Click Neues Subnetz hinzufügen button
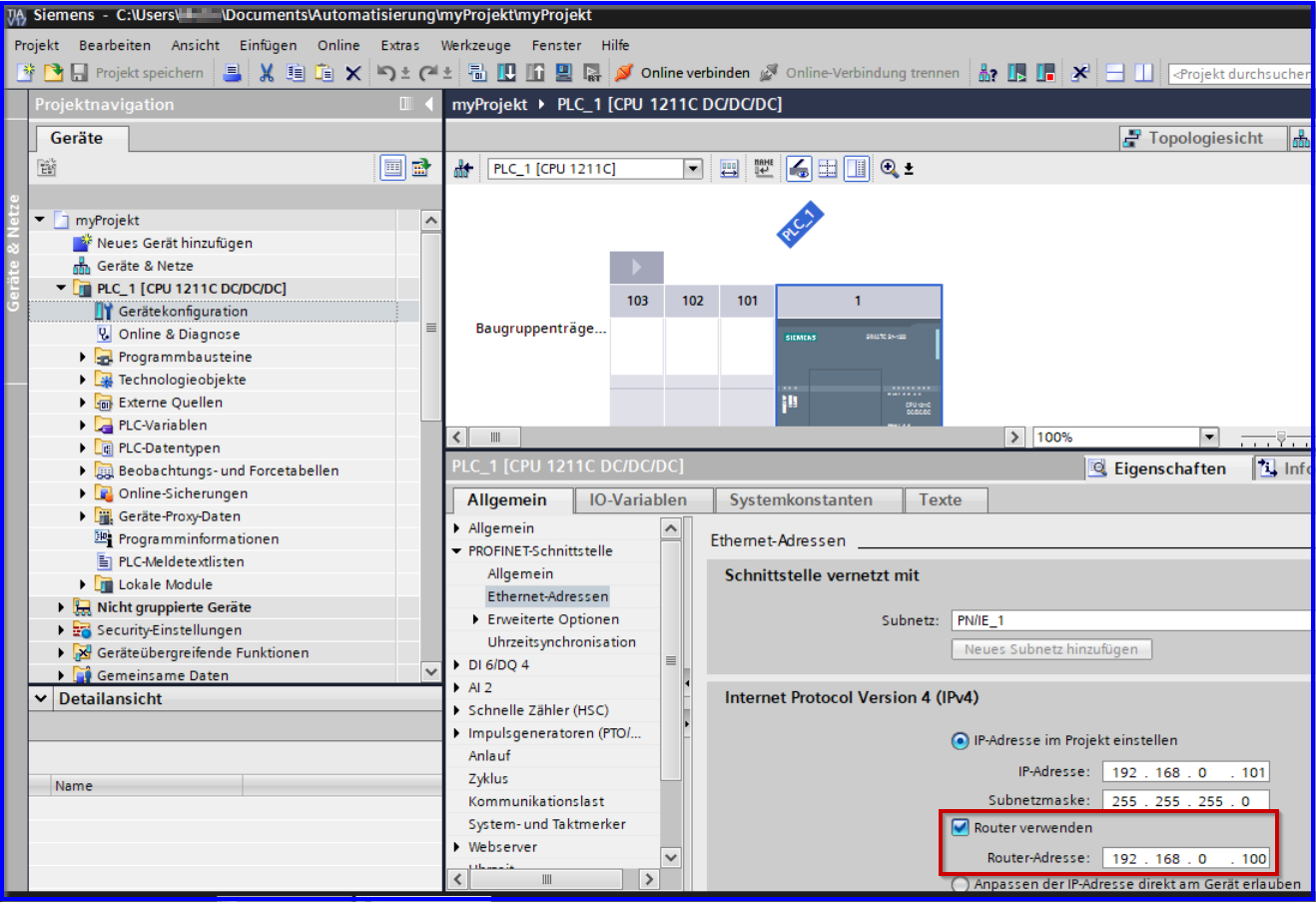The width and height of the screenshot is (1316, 902). tap(1051, 649)
